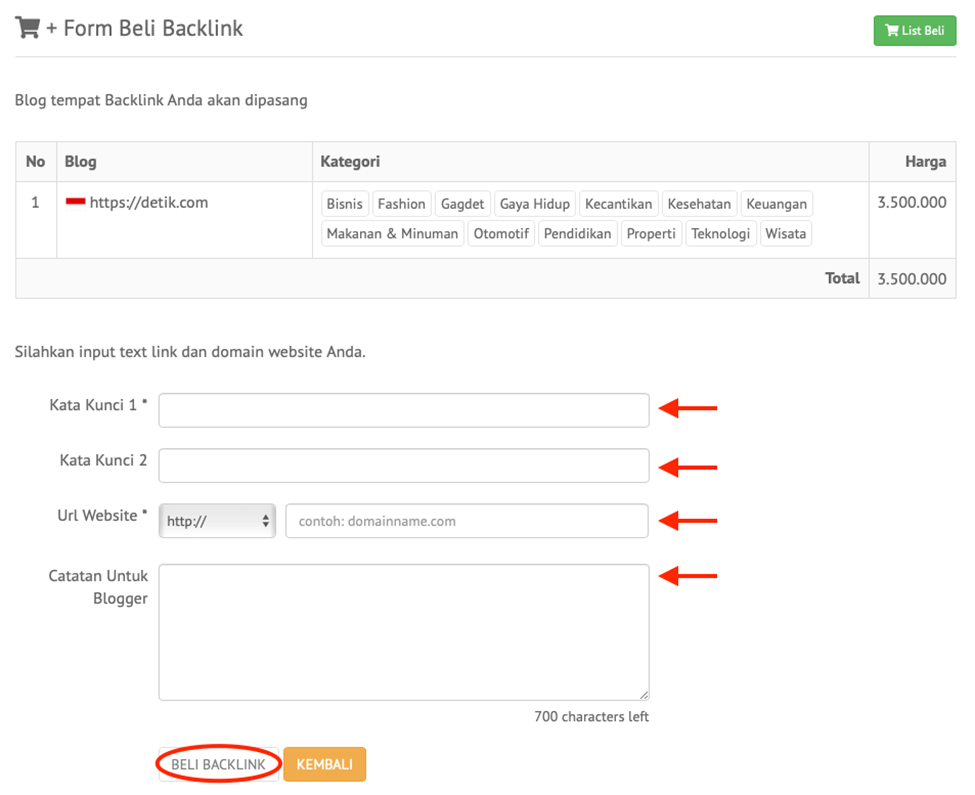Open the https://detik.com blog link
975x795 pixels.
[149, 202]
